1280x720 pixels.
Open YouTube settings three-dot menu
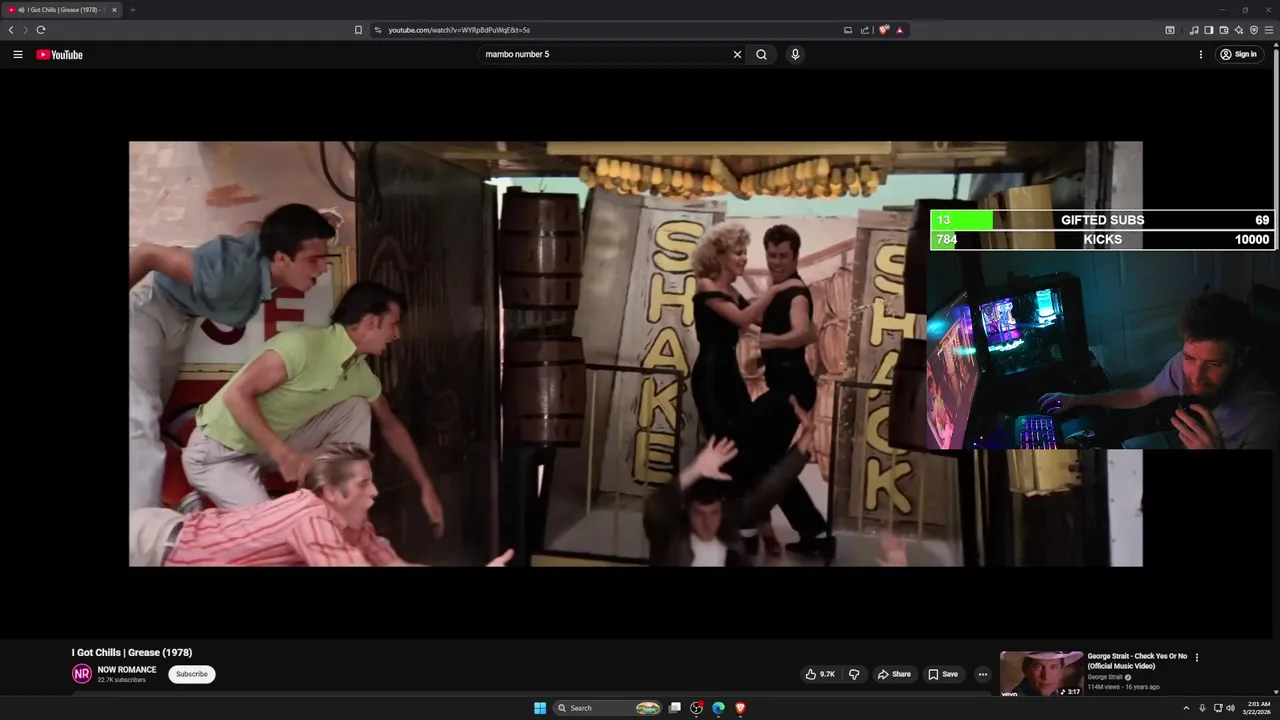point(1201,55)
